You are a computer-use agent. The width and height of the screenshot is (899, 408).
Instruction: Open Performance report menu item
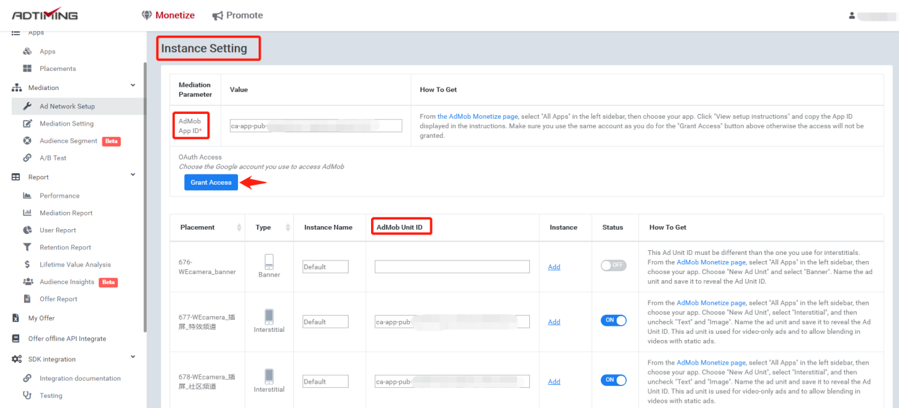(x=60, y=196)
